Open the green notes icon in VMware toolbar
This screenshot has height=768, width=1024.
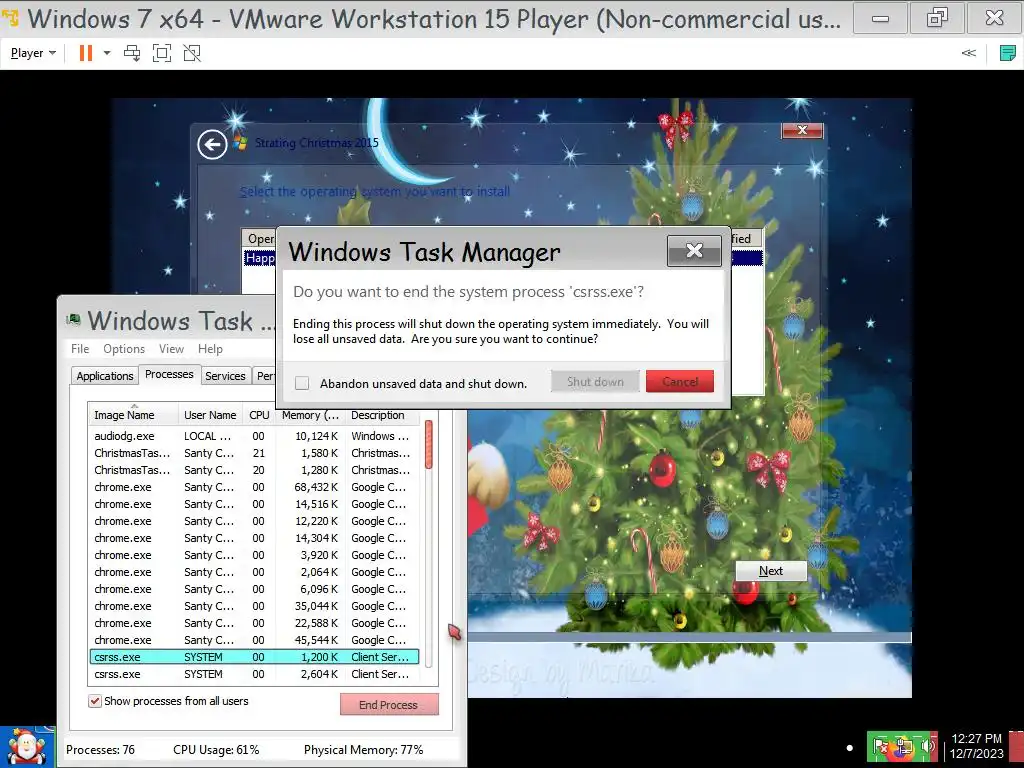(1008, 53)
